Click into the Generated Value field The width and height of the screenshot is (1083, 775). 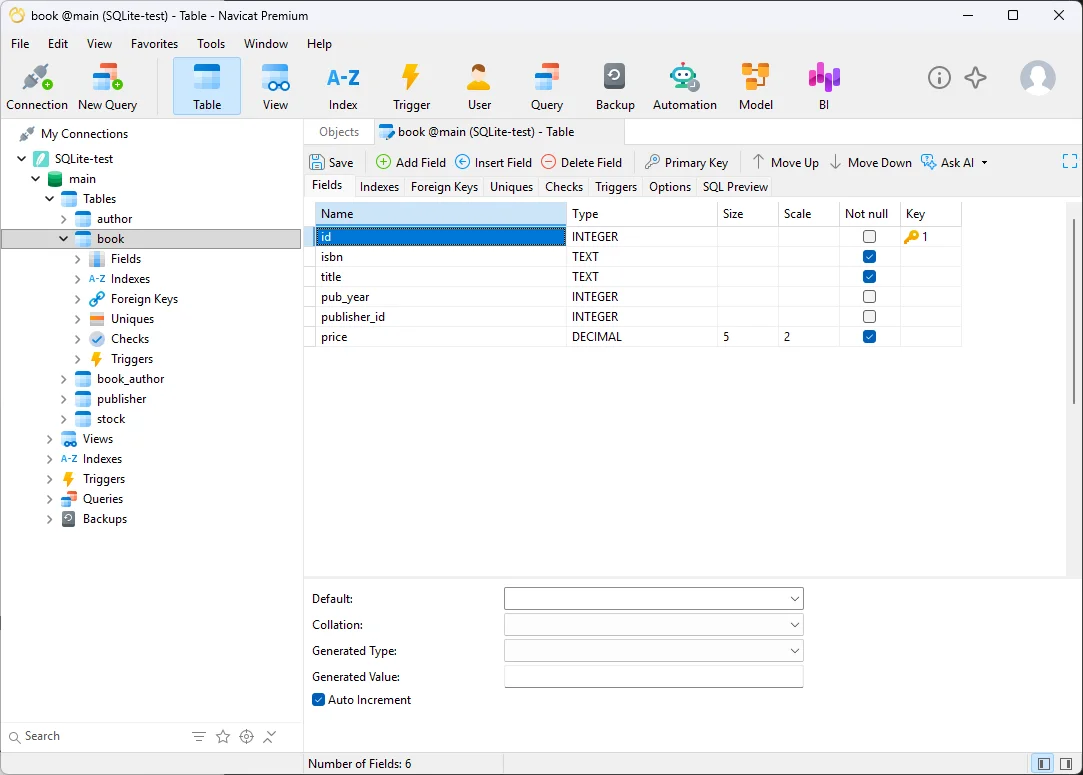(653, 677)
